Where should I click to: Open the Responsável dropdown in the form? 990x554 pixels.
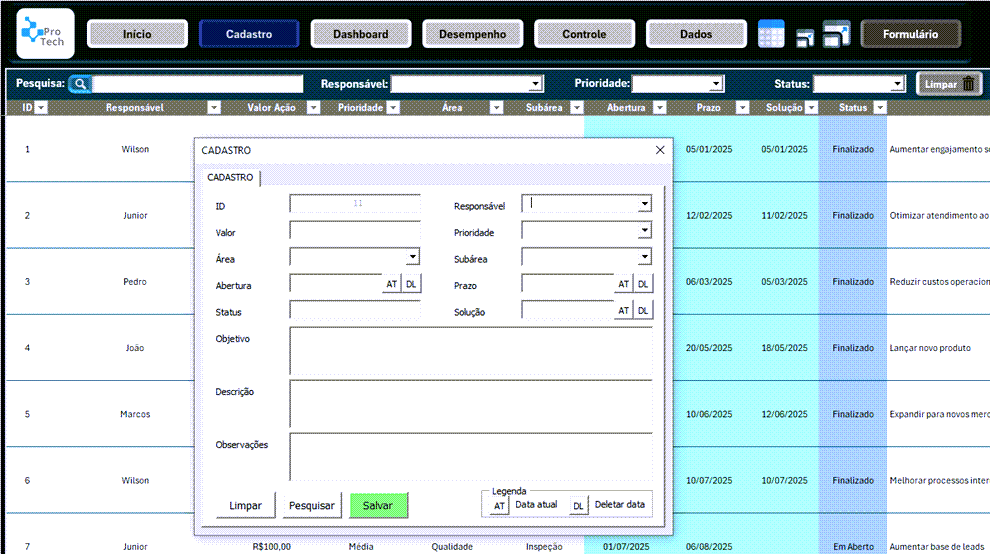(644, 204)
